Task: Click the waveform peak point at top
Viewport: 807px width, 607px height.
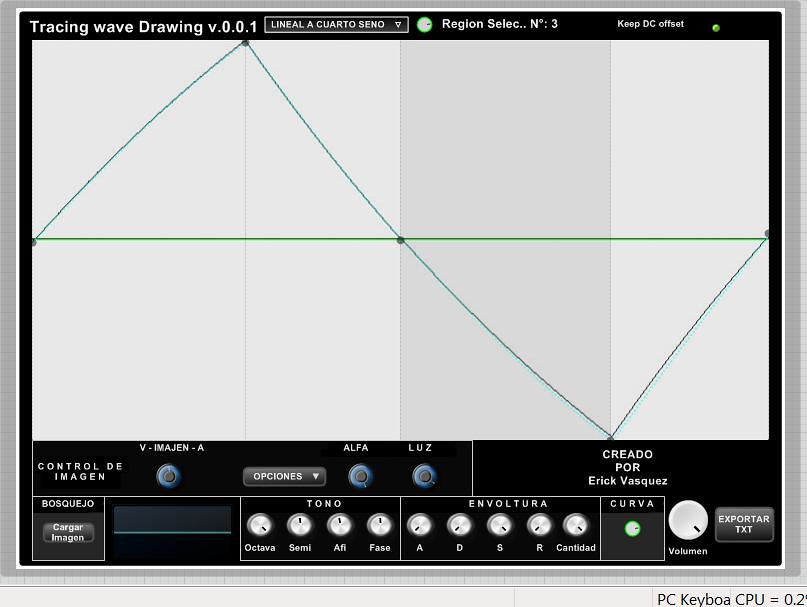Action: (245, 43)
